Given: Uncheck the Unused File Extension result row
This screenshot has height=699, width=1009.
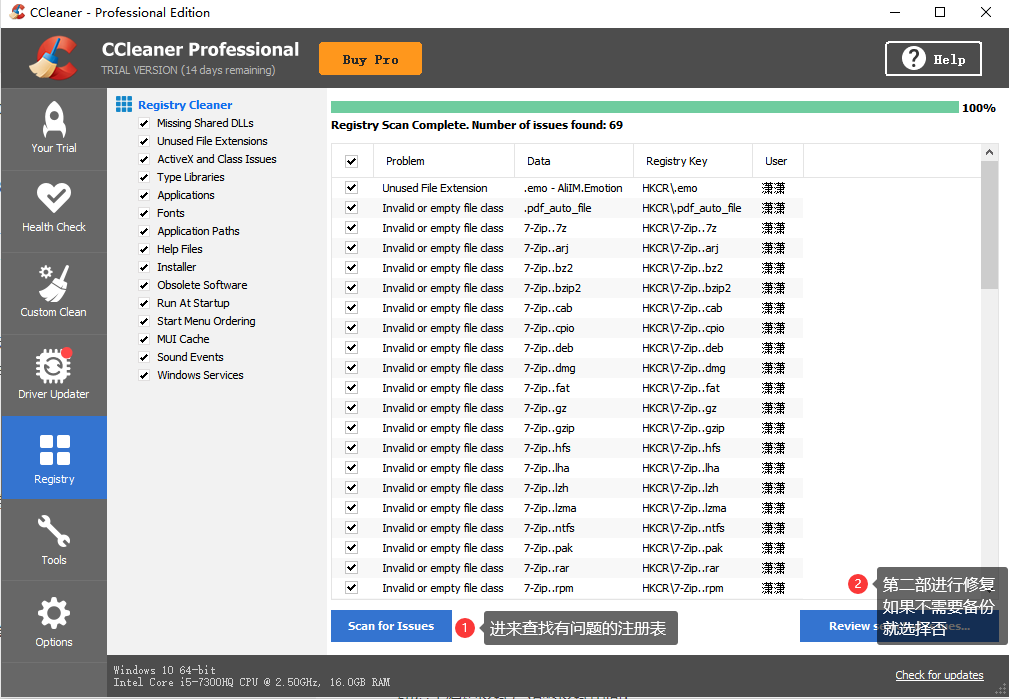Looking at the screenshot, I should click(x=352, y=187).
